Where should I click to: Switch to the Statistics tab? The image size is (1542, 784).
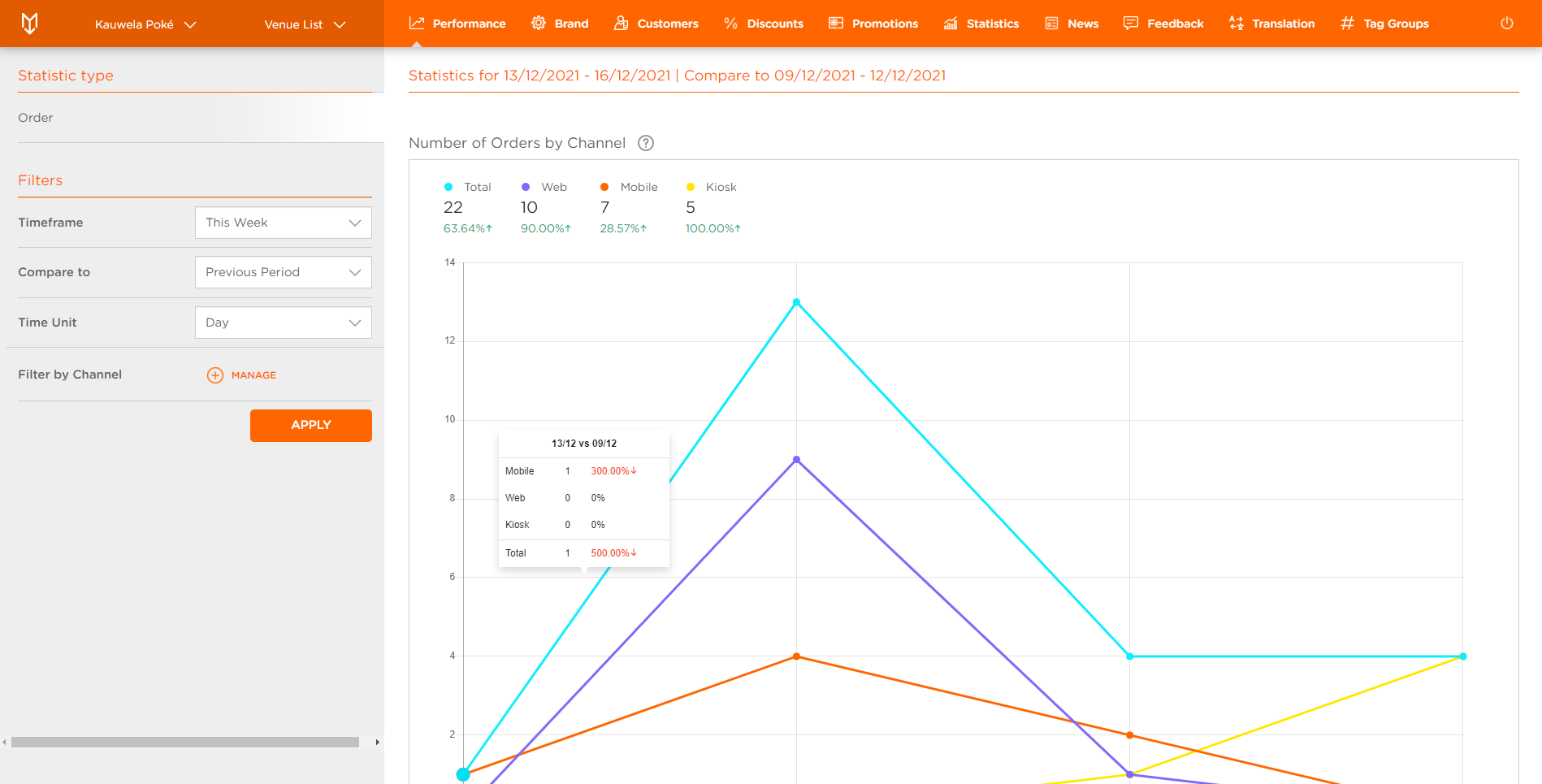[981, 24]
